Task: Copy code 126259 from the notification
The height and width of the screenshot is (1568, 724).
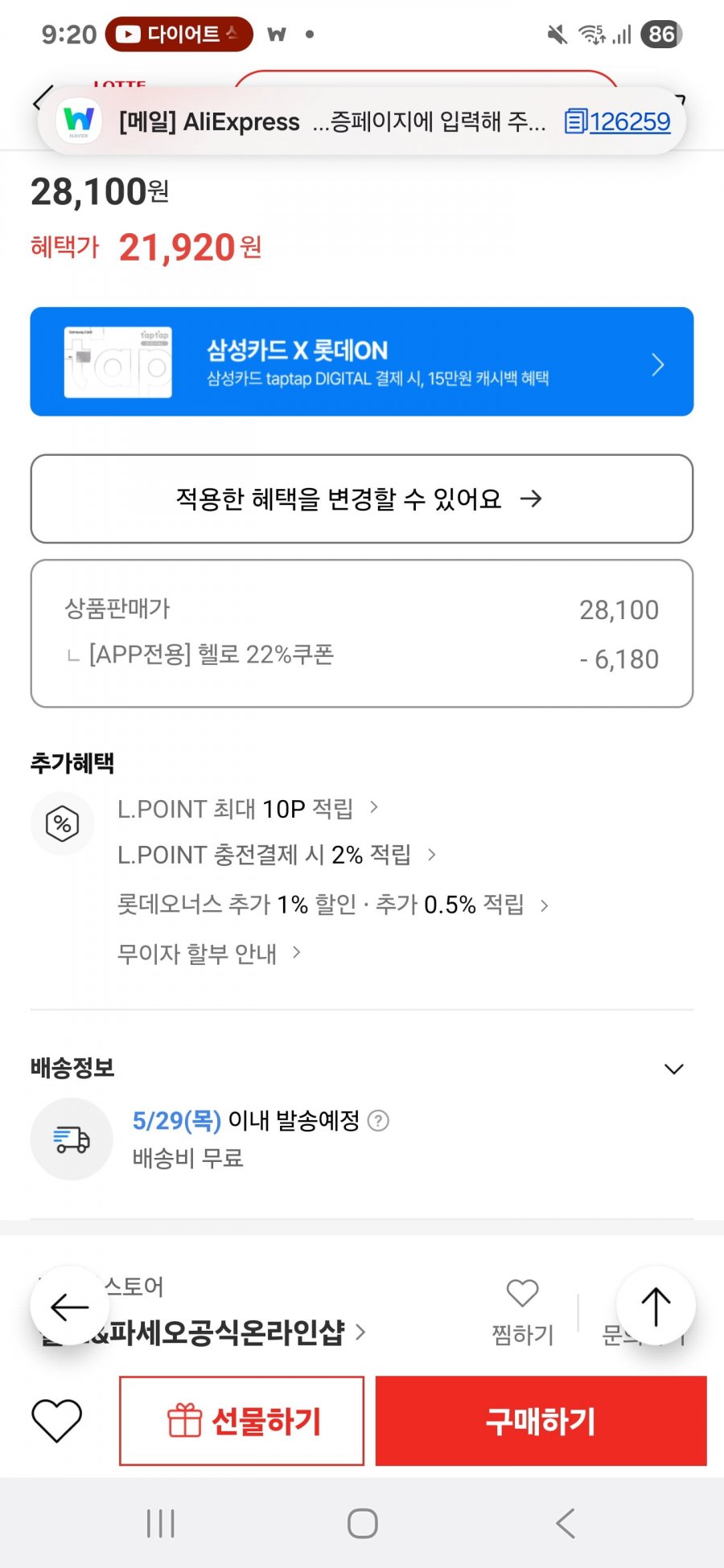Action: coord(617,121)
